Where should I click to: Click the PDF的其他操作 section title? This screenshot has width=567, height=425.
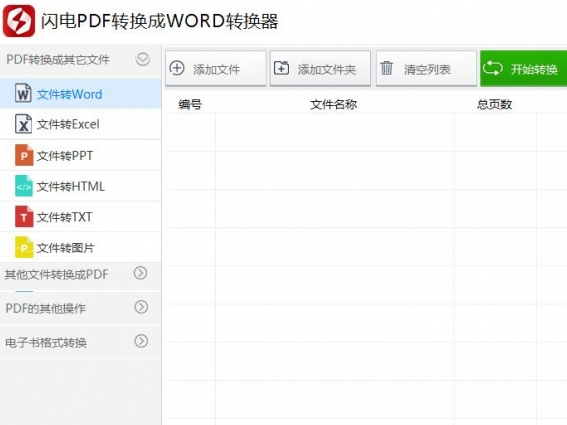point(46,309)
